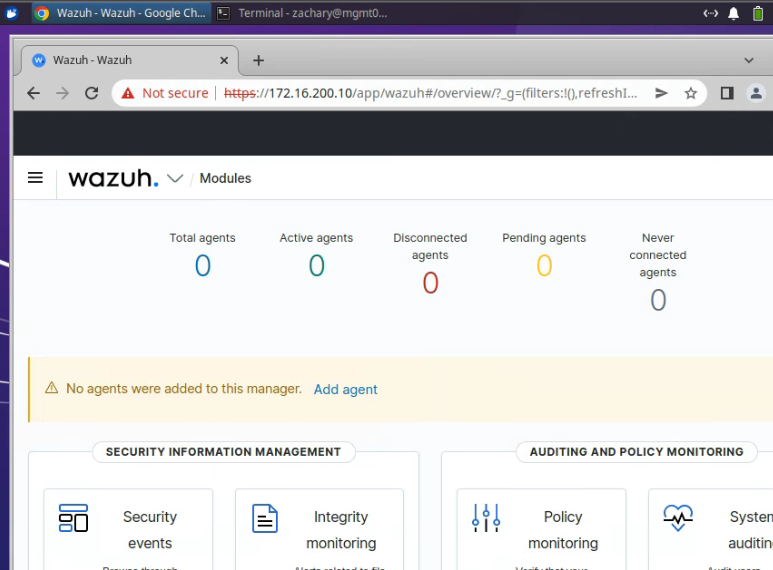Click the Add agent link
This screenshot has height=570, width=773.
coord(346,389)
